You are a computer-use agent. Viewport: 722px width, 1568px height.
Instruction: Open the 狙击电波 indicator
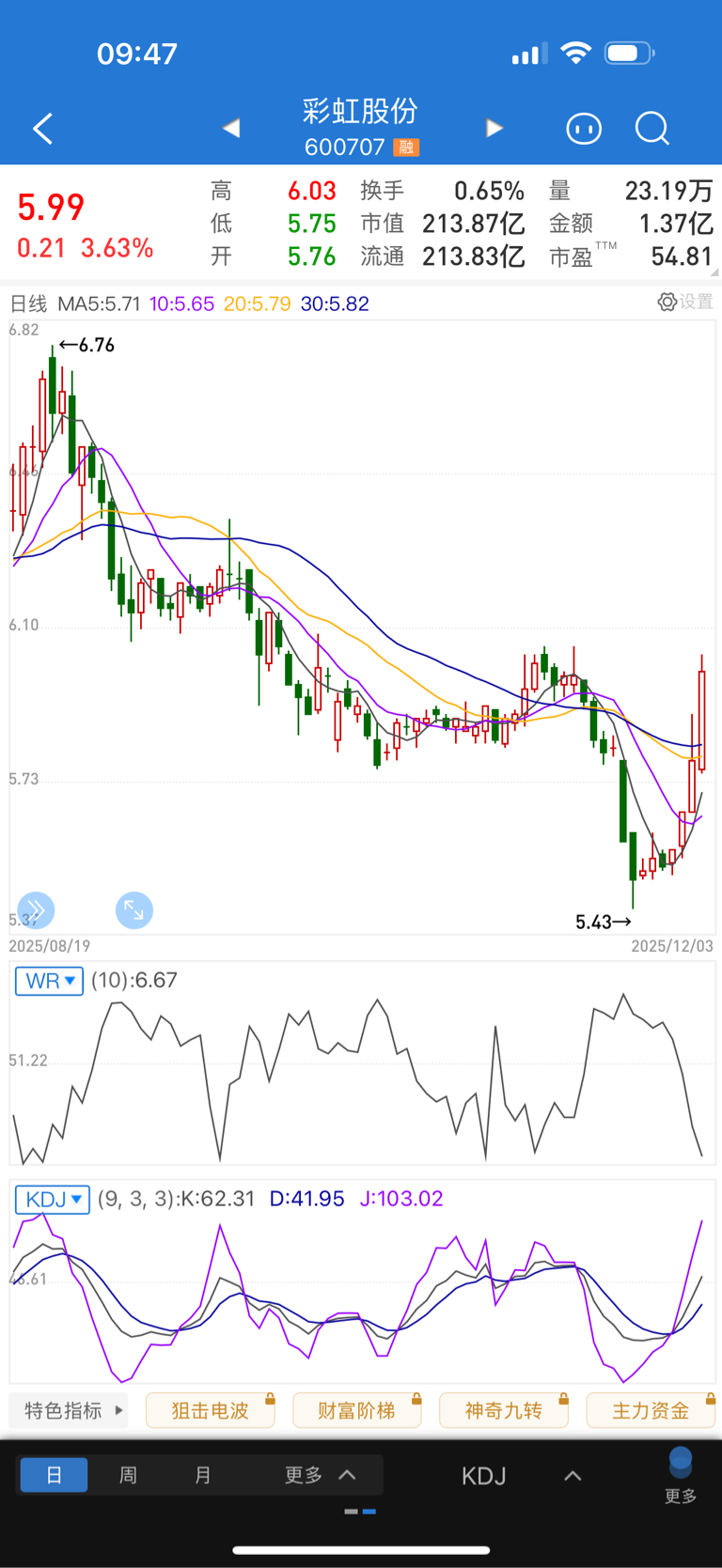click(211, 1410)
